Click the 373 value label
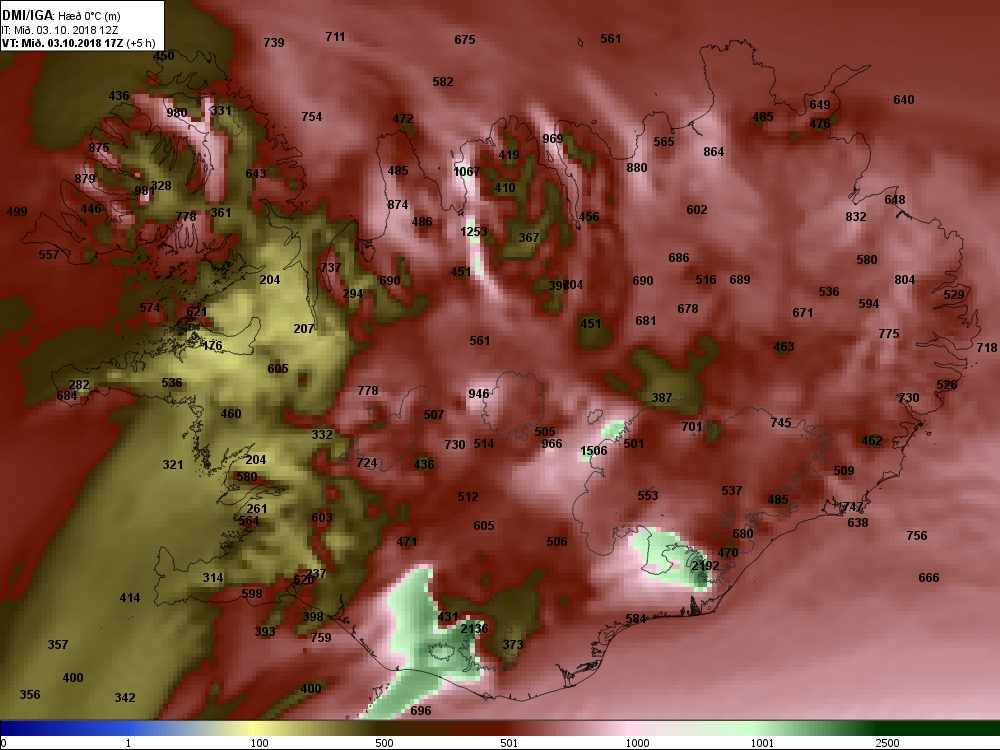Image resolution: width=1000 pixels, height=750 pixels. 513,645
